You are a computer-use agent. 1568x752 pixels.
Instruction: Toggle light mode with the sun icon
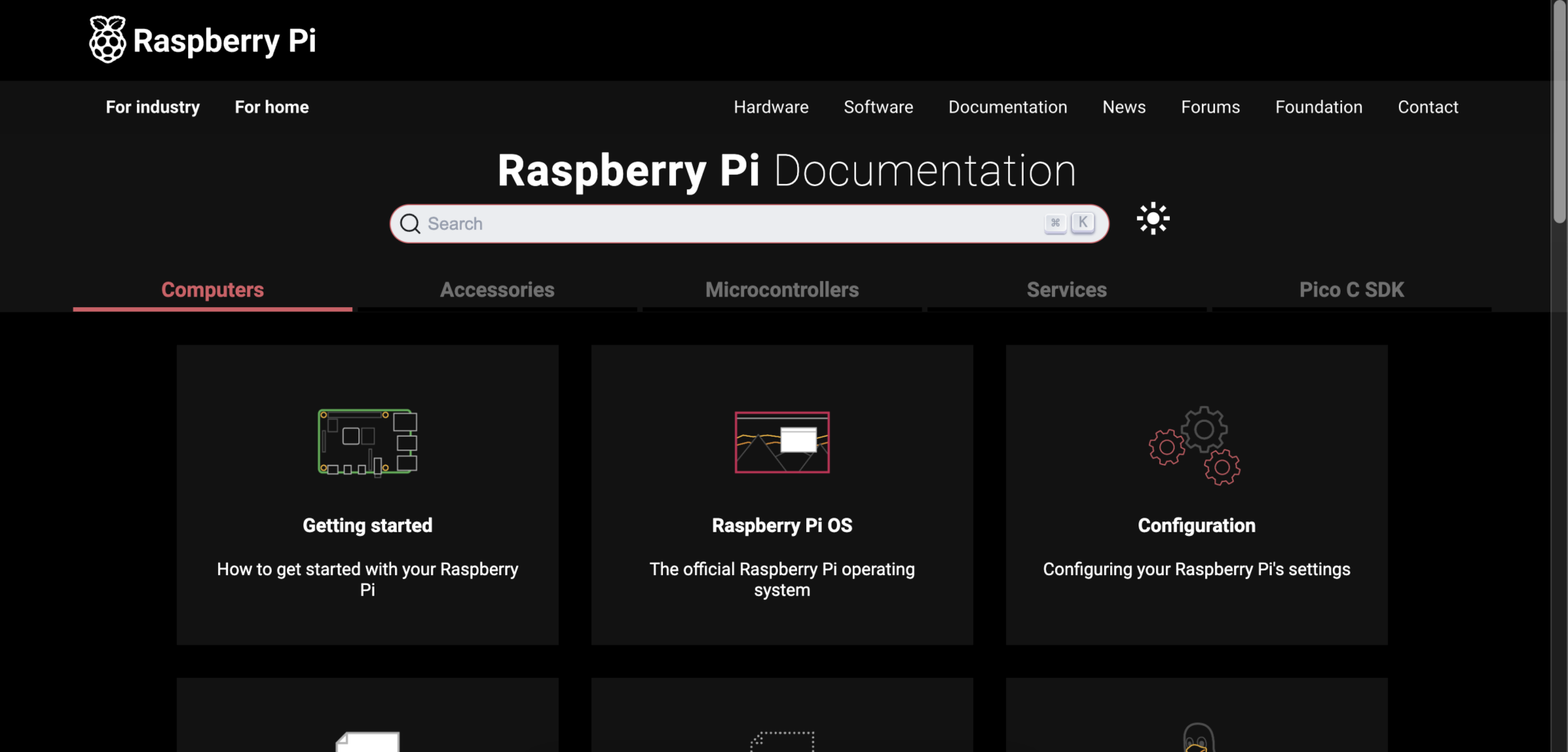[x=1153, y=218]
